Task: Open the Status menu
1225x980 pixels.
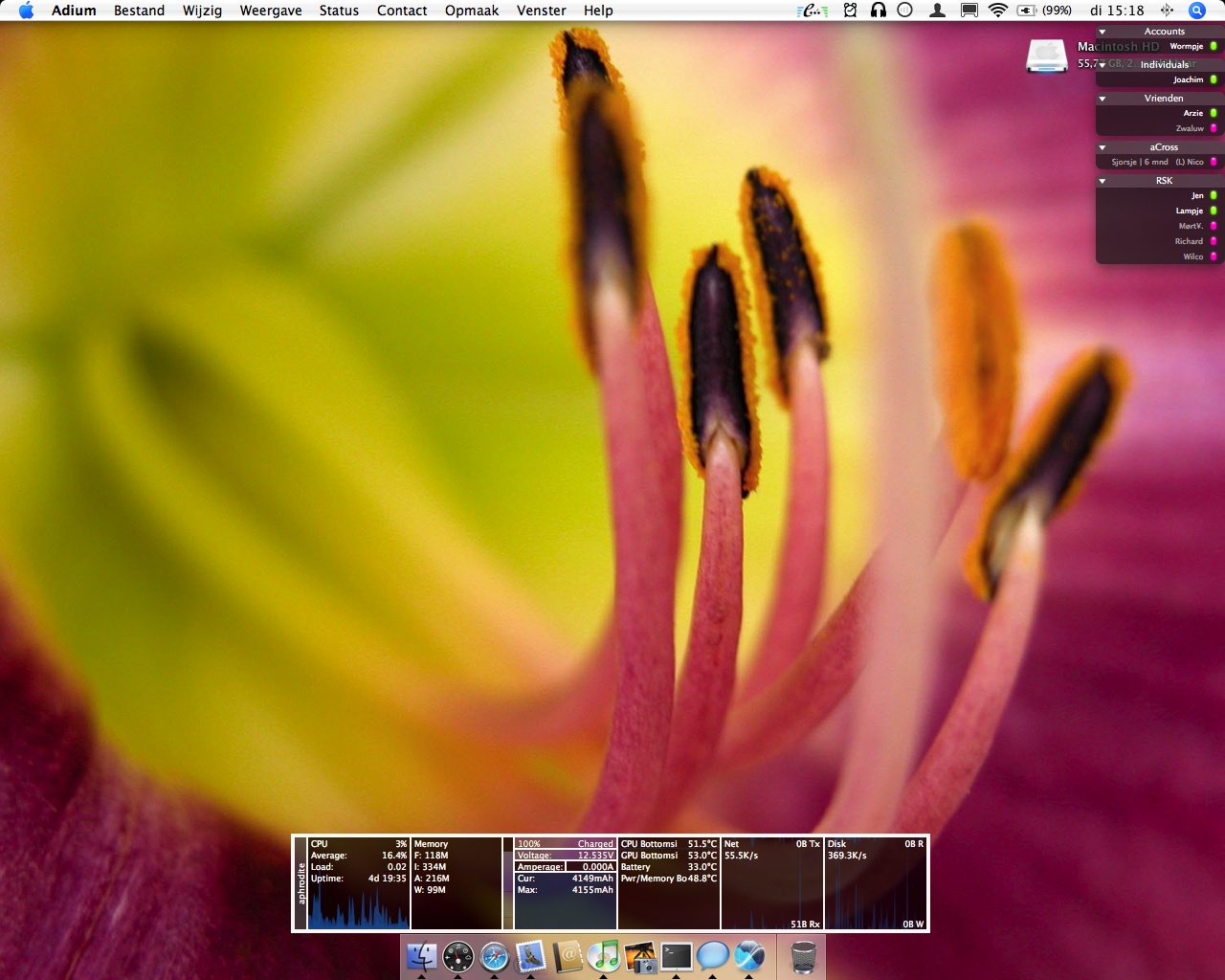Action: click(339, 11)
